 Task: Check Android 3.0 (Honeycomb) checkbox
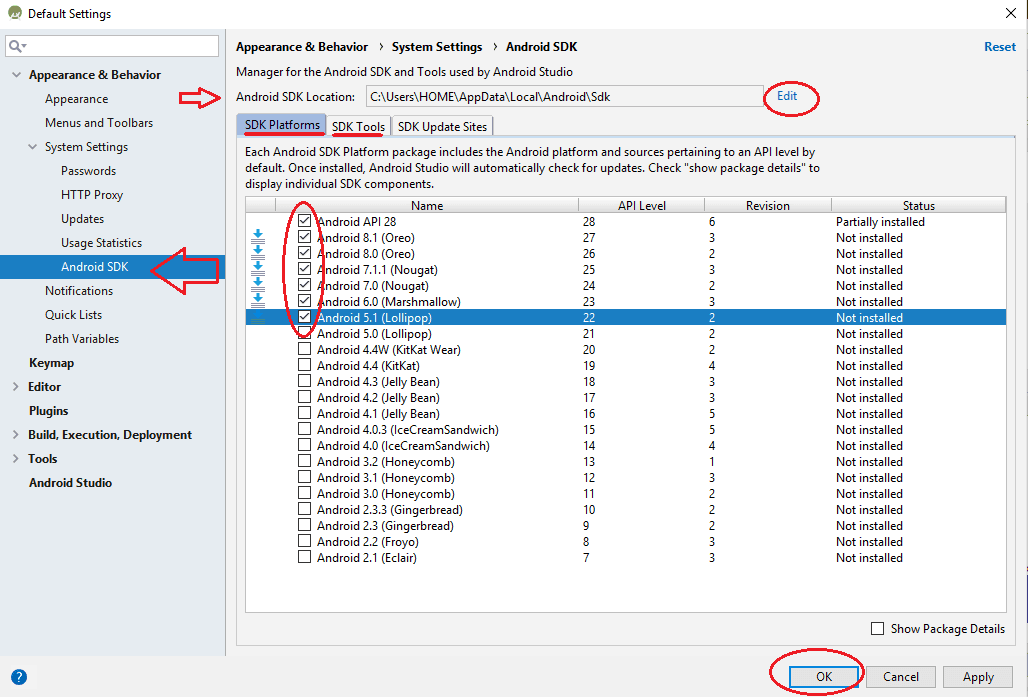tap(304, 493)
